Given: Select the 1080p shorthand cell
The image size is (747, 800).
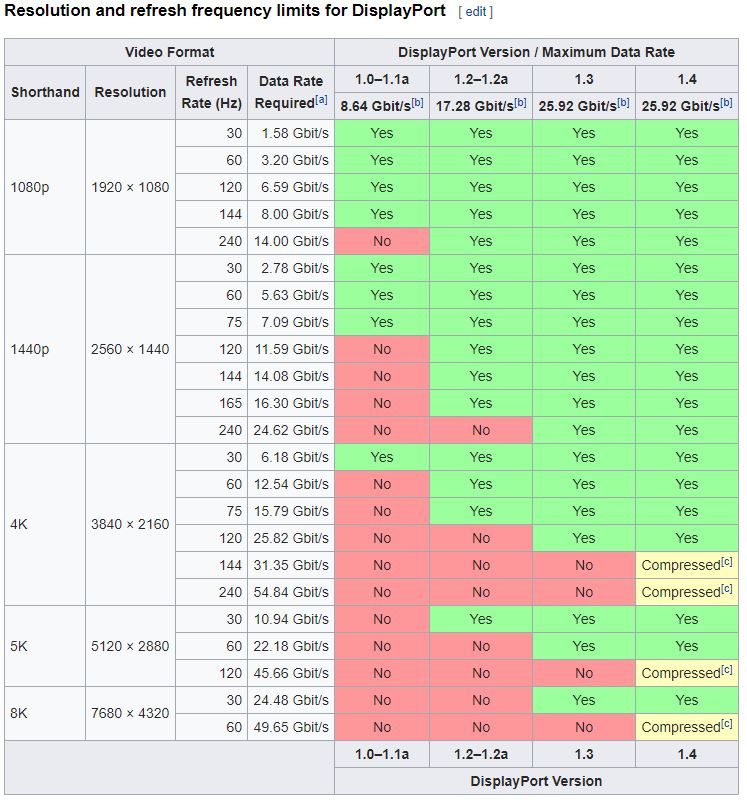Looking at the screenshot, I should (x=45, y=187).
